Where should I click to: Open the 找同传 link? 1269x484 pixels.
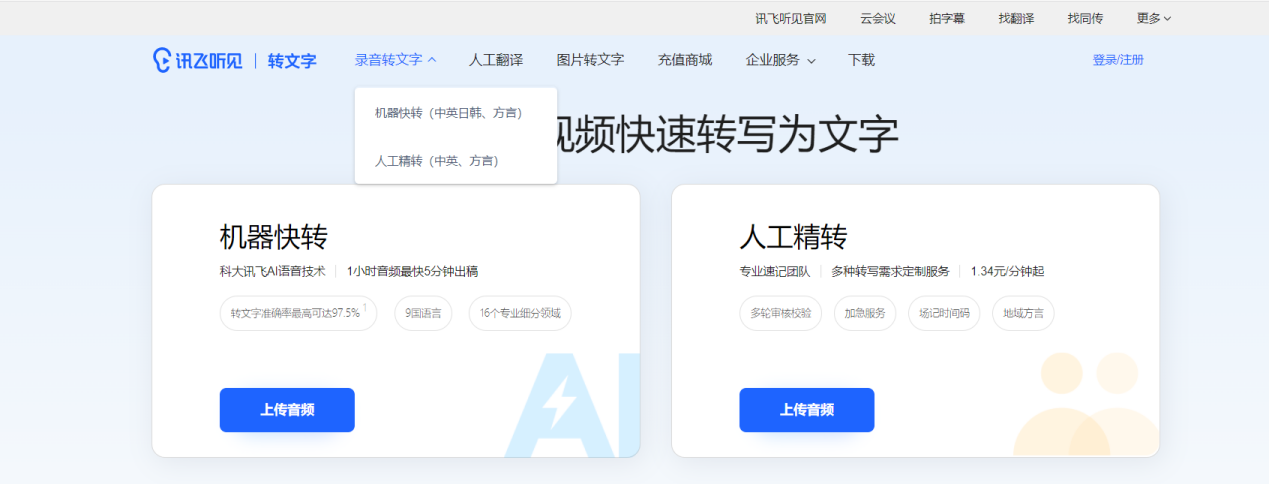click(x=1085, y=18)
